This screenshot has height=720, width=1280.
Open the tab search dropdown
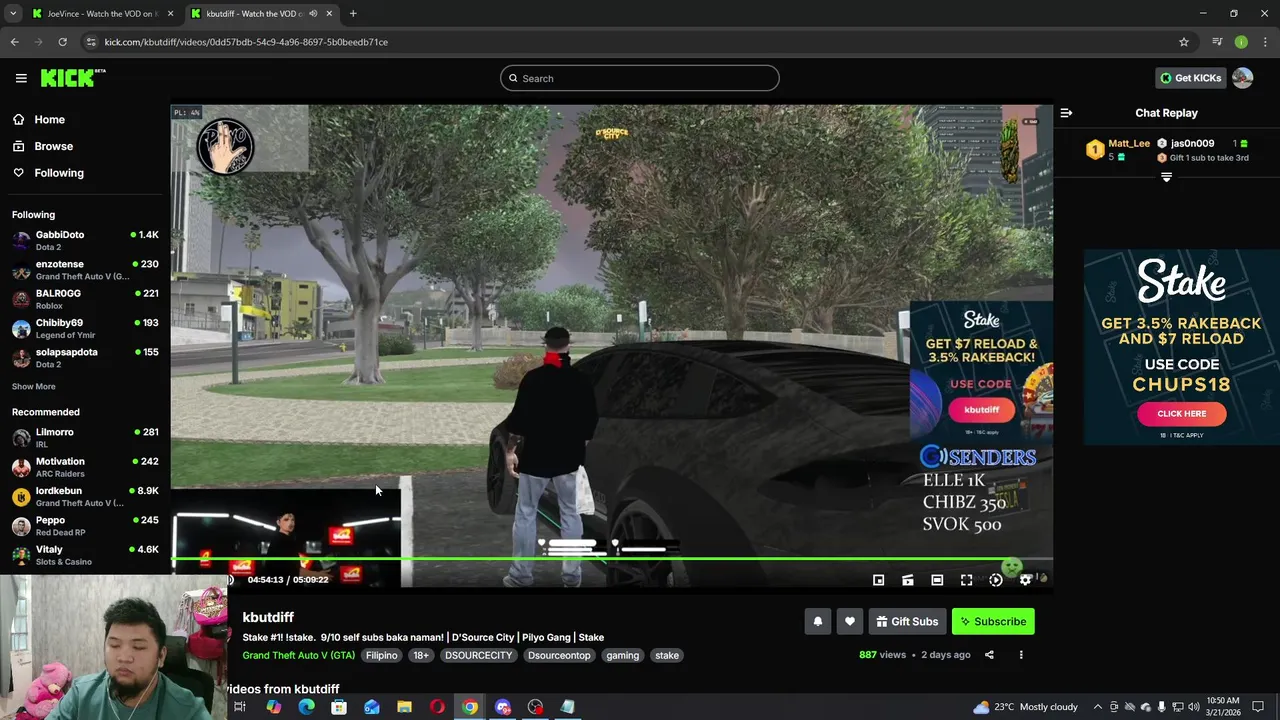point(13,14)
